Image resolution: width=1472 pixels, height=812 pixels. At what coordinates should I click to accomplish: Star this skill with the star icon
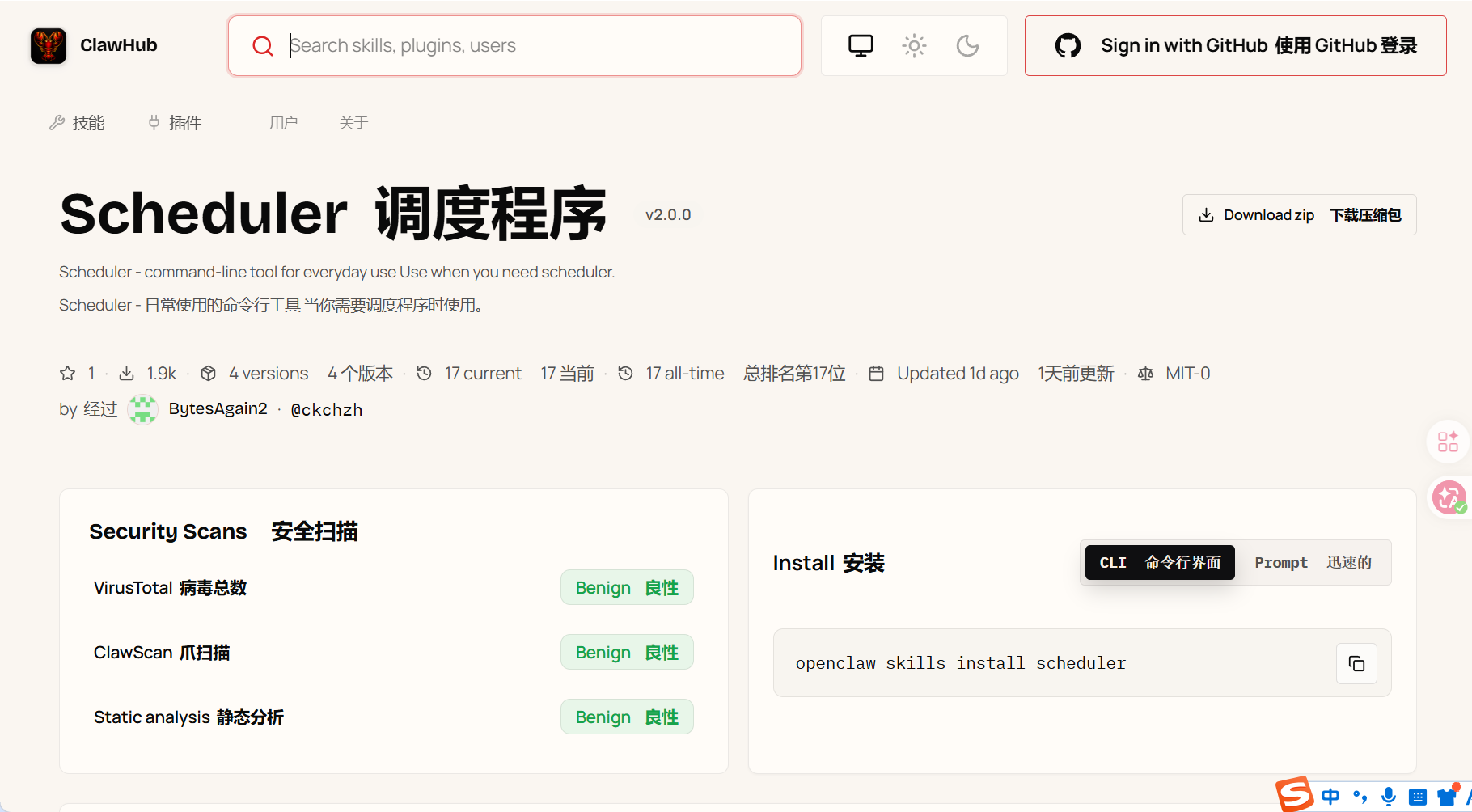pos(68,374)
